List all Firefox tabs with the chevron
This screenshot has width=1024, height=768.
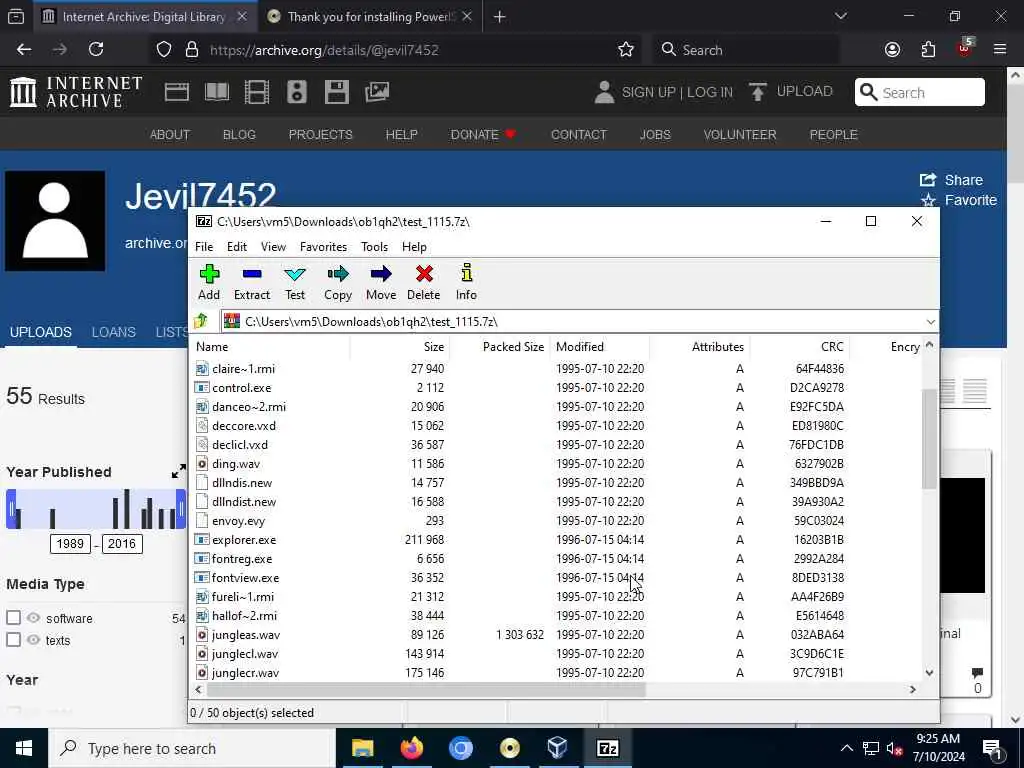click(x=841, y=16)
